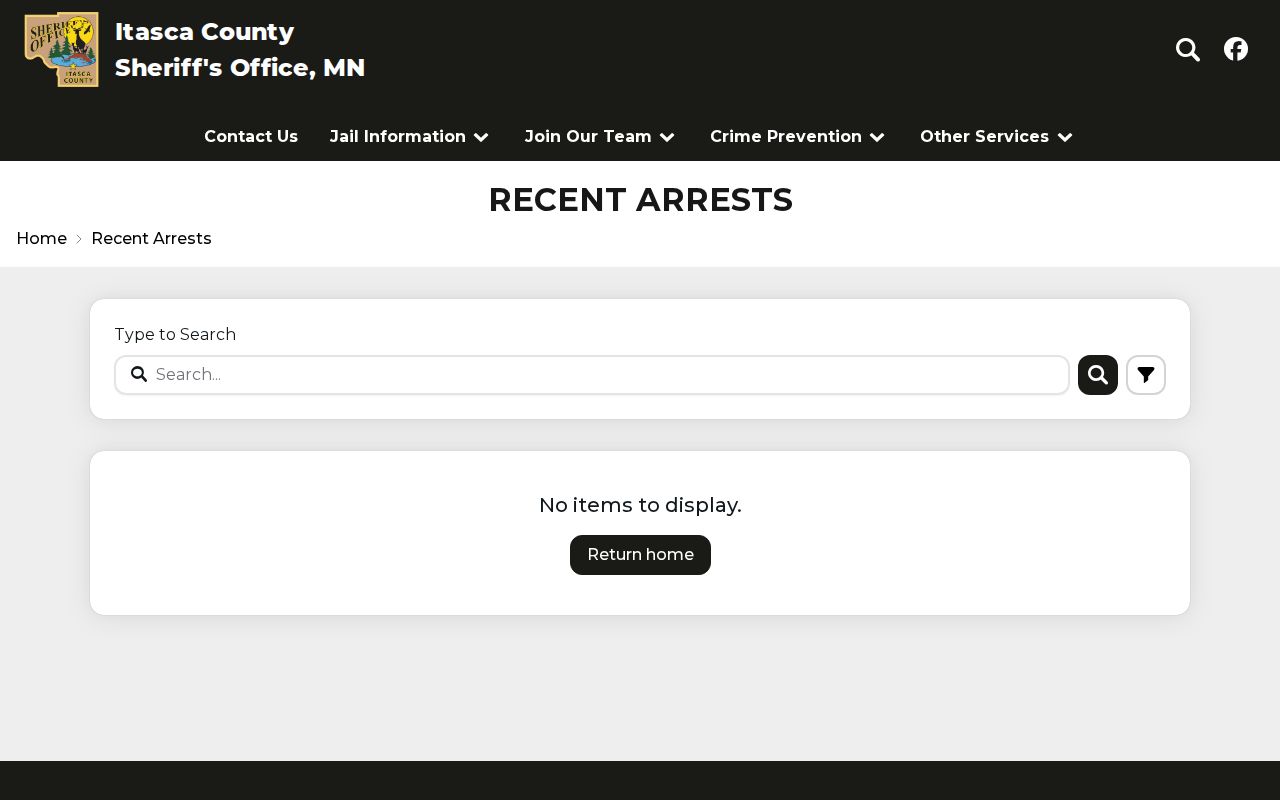Open the Facebook page icon
The width and height of the screenshot is (1280, 800).
click(x=1236, y=49)
